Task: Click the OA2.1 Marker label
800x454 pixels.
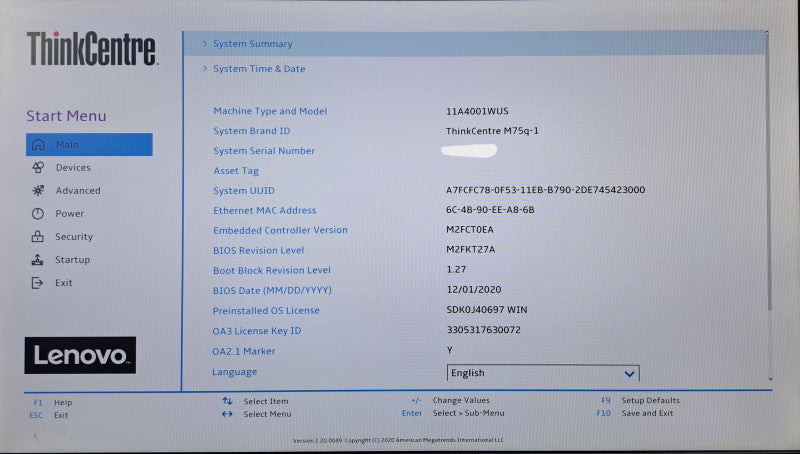Action: pos(244,351)
